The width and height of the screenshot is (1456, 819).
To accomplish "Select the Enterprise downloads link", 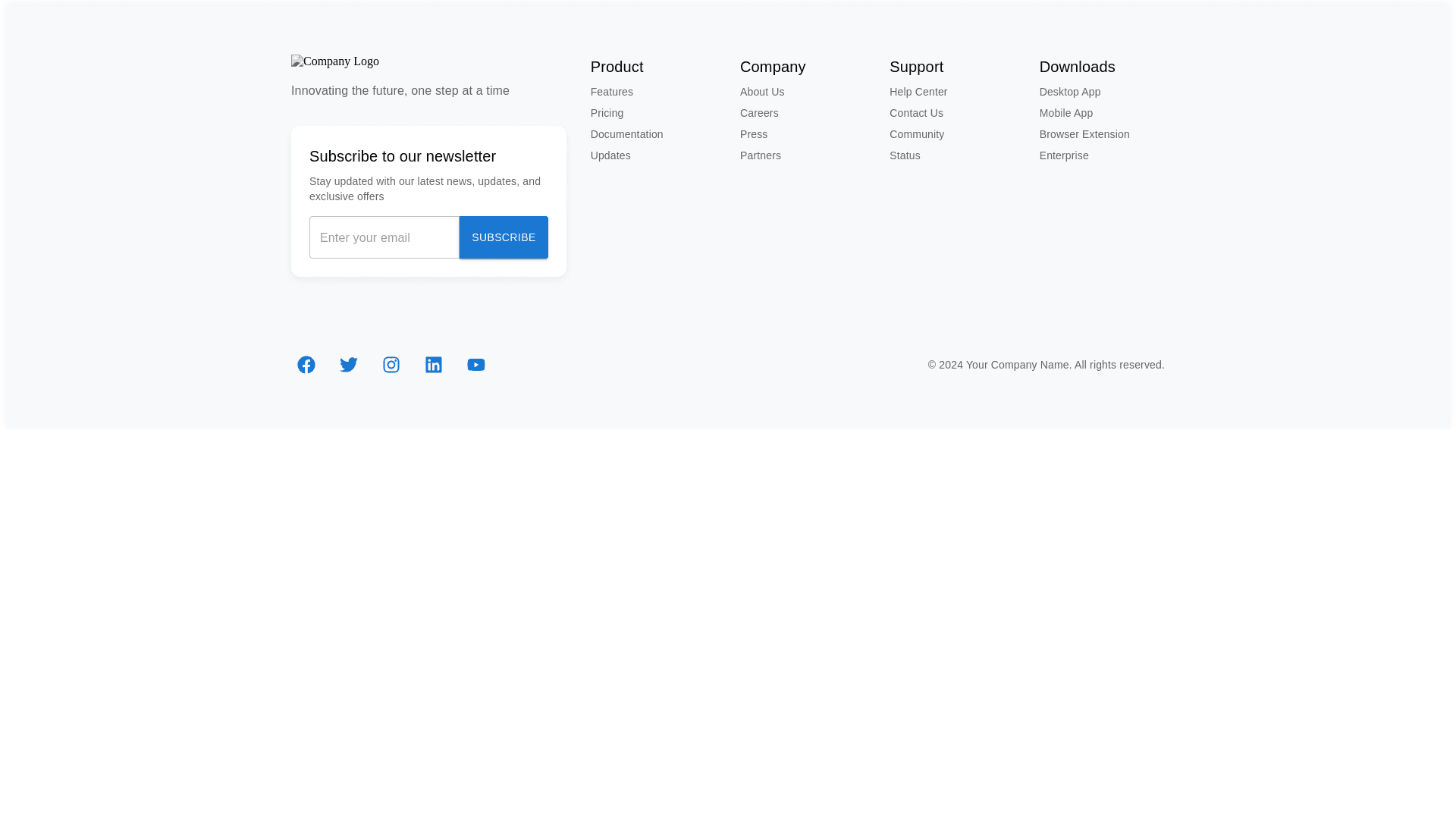I will pyautogui.click(x=1063, y=155).
